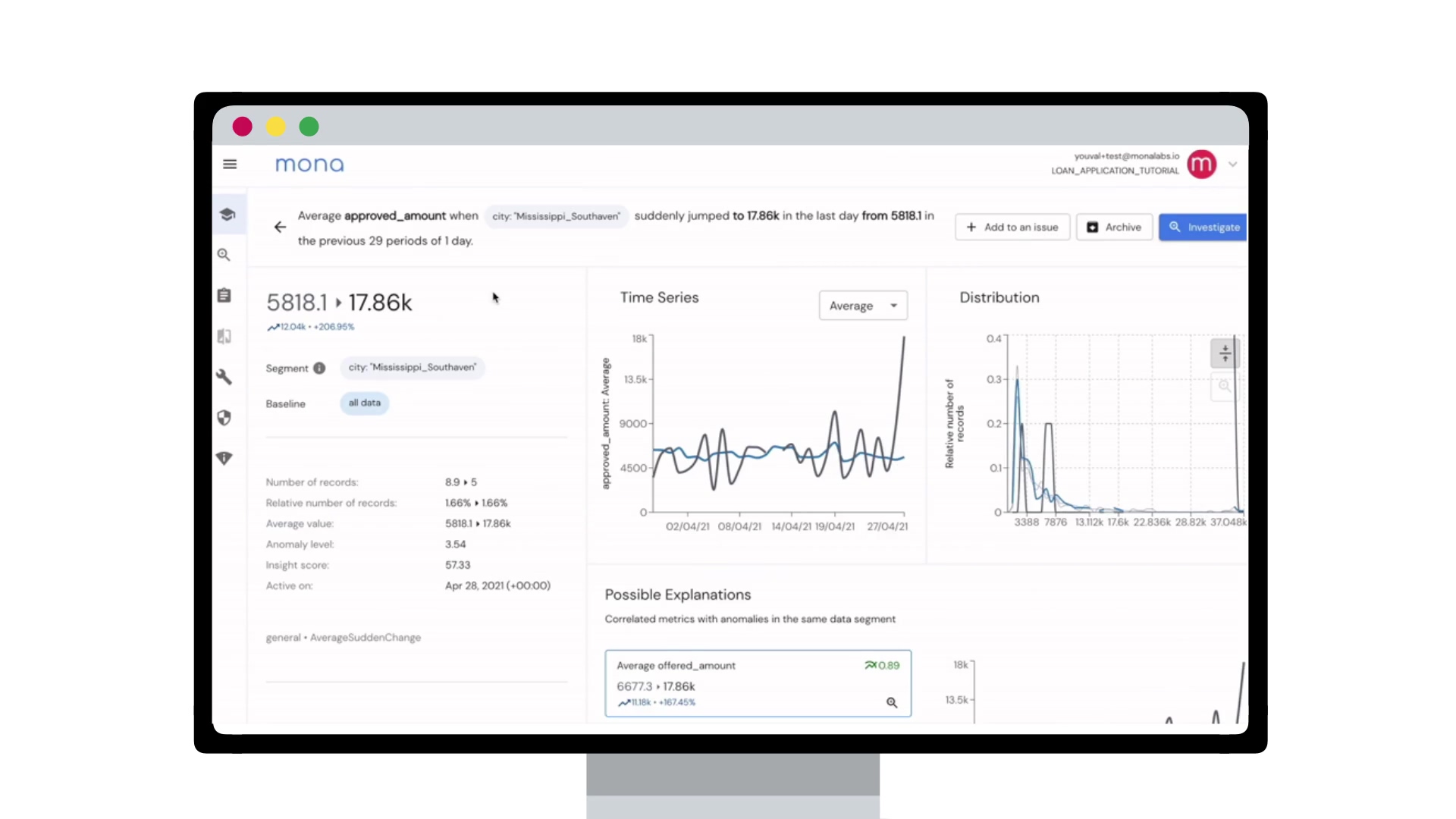The width and height of the screenshot is (1456, 819).
Task: Open the Average metric dropdown above Time Series
Action: point(862,305)
